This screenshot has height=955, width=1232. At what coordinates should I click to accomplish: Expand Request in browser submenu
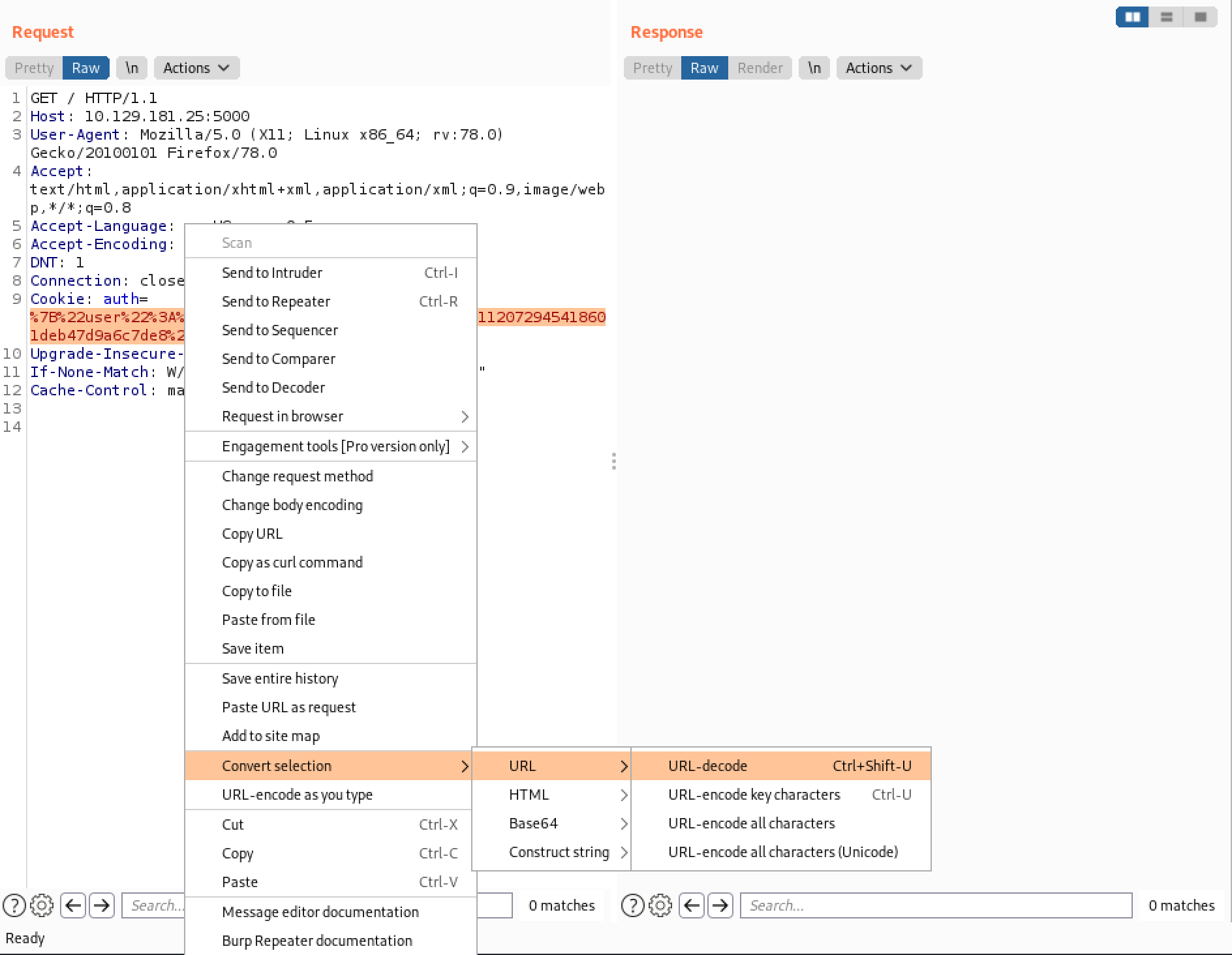331,416
